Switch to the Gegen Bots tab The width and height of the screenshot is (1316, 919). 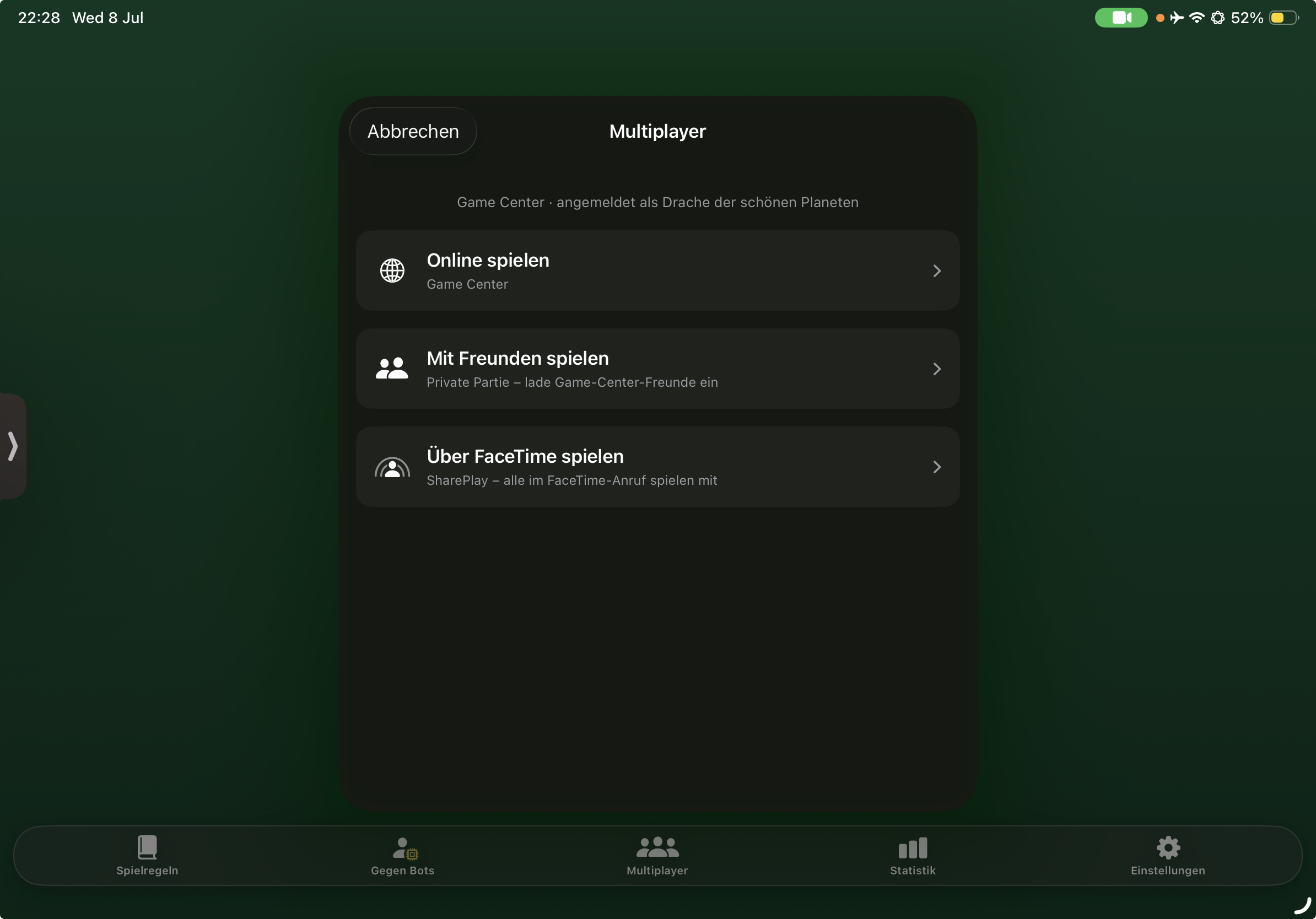coord(402,856)
